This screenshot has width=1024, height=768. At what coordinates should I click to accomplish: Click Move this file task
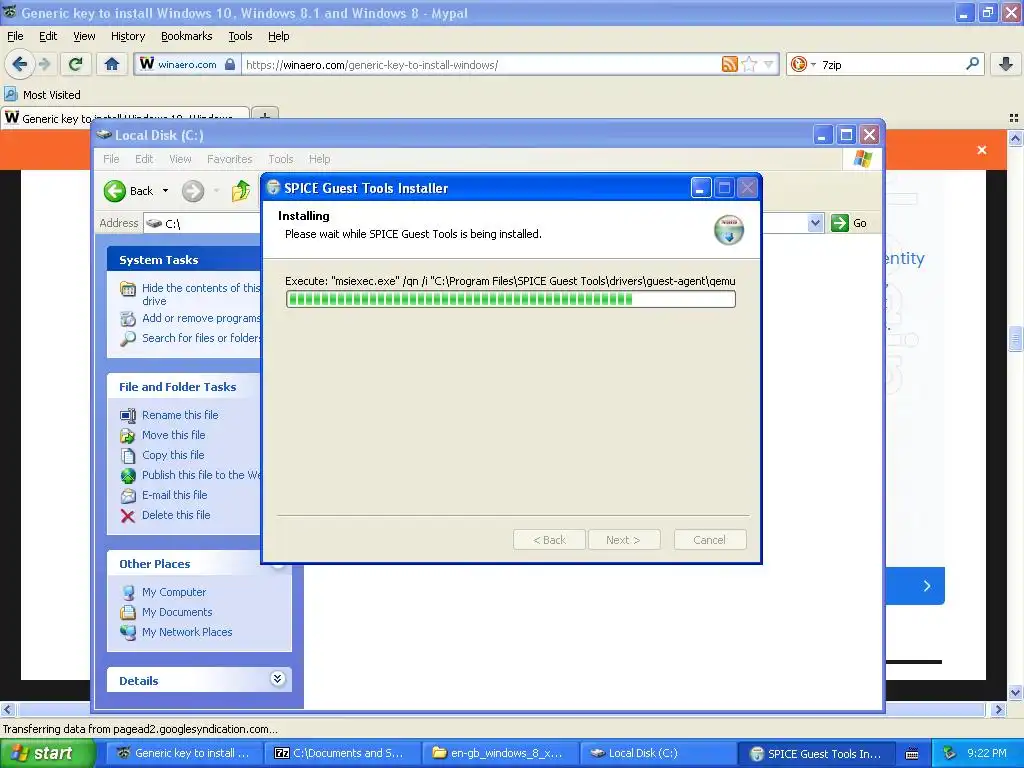click(174, 435)
